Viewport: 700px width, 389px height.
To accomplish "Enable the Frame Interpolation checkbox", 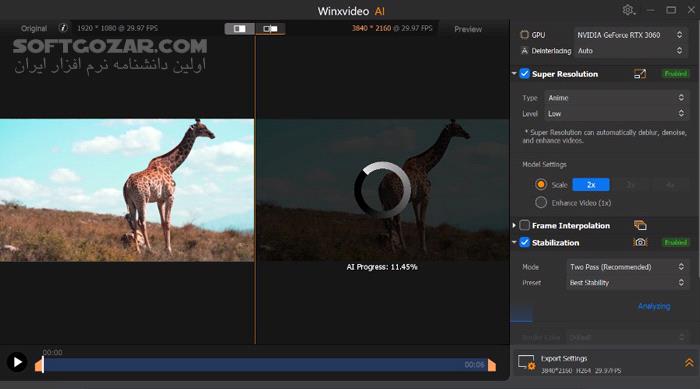I will click(525, 226).
